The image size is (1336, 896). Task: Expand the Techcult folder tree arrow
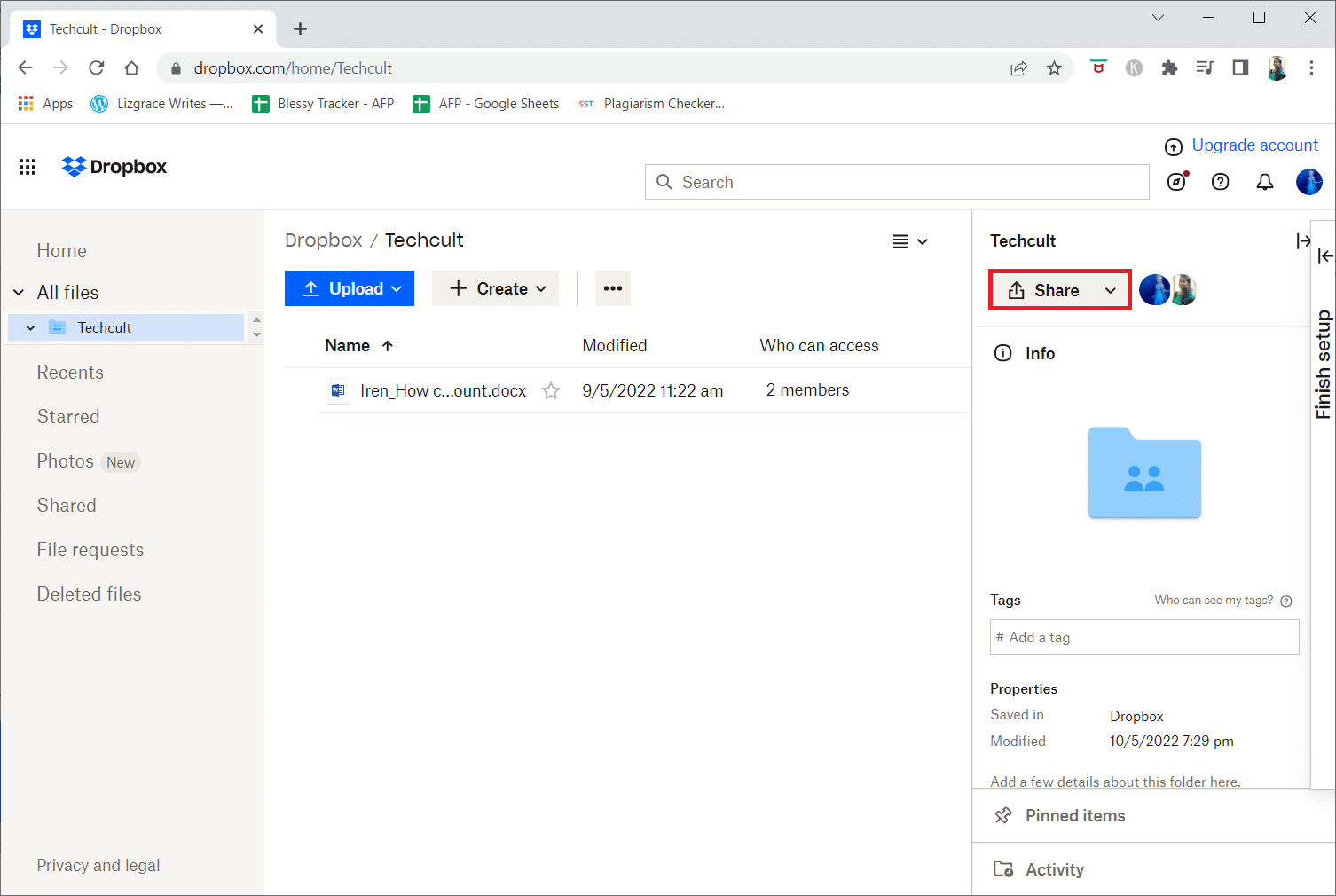click(30, 327)
